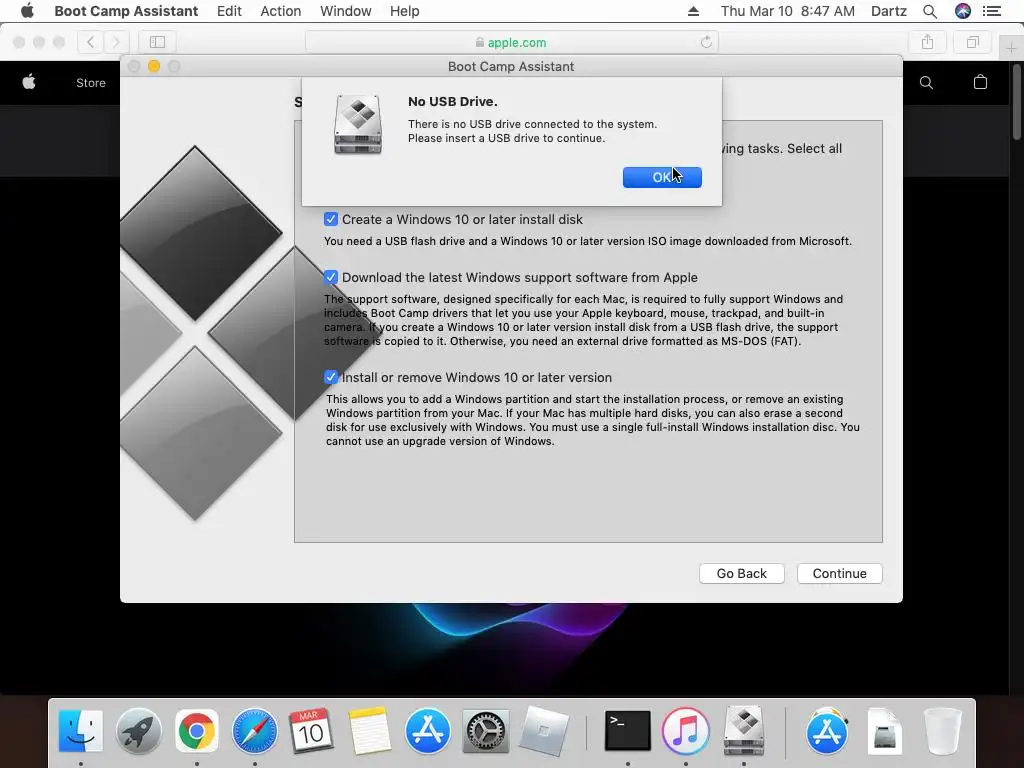Click the date and time in menu bar

pos(788,11)
